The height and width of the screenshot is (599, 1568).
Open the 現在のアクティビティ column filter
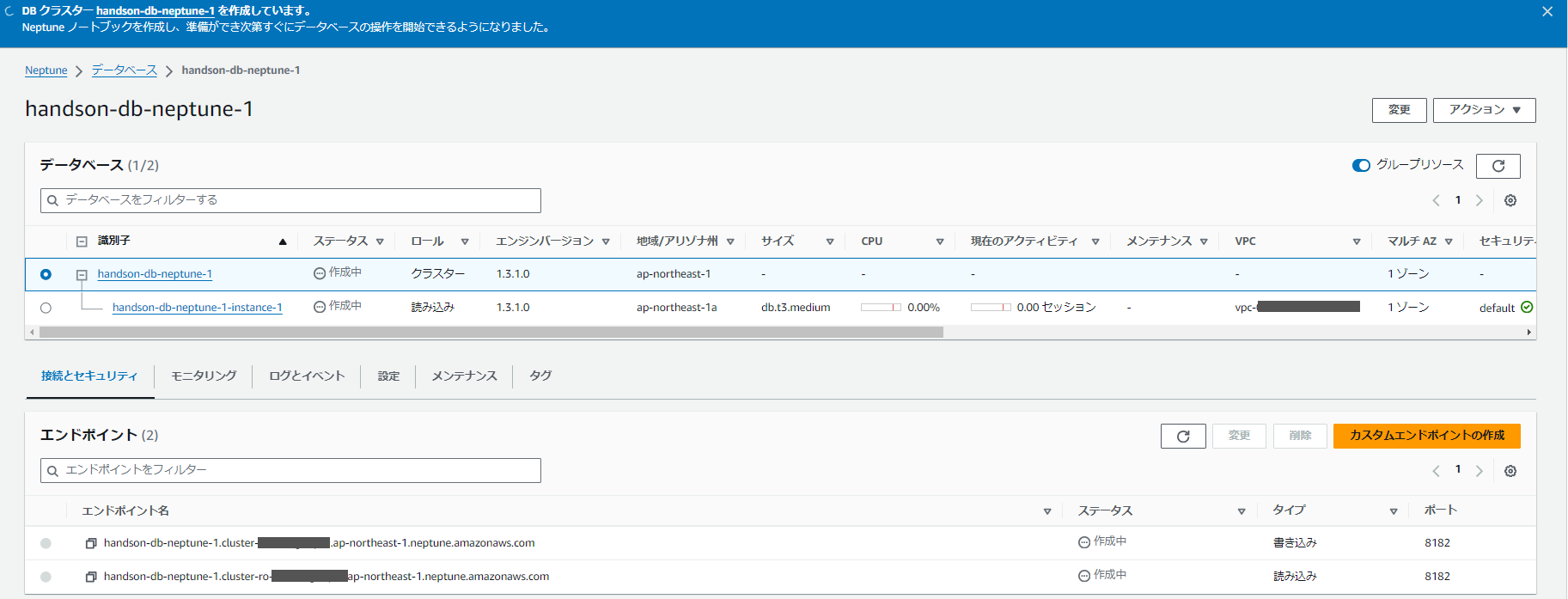coord(1095,241)
